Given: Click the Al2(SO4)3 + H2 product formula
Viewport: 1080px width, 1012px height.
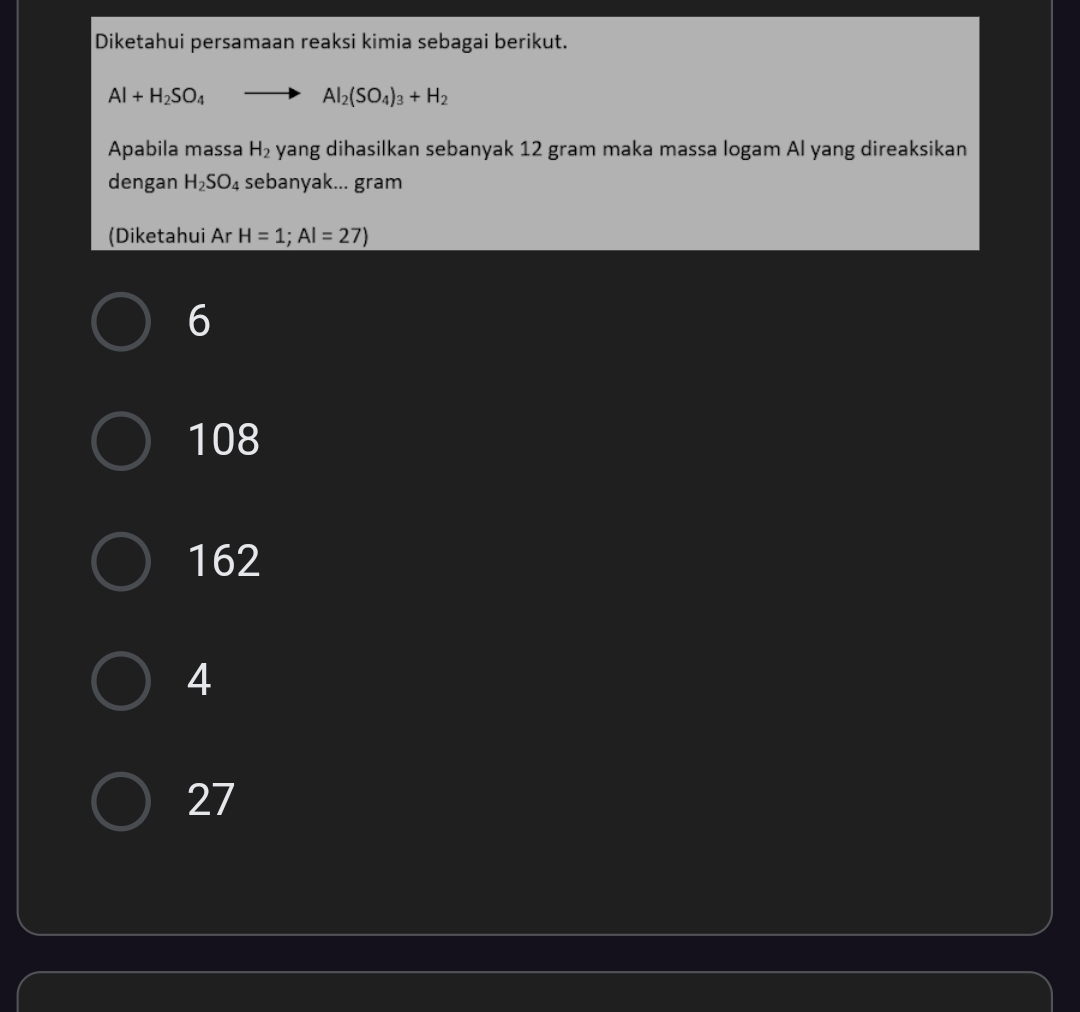Looking at the screenshot, I should click(385, 96).
